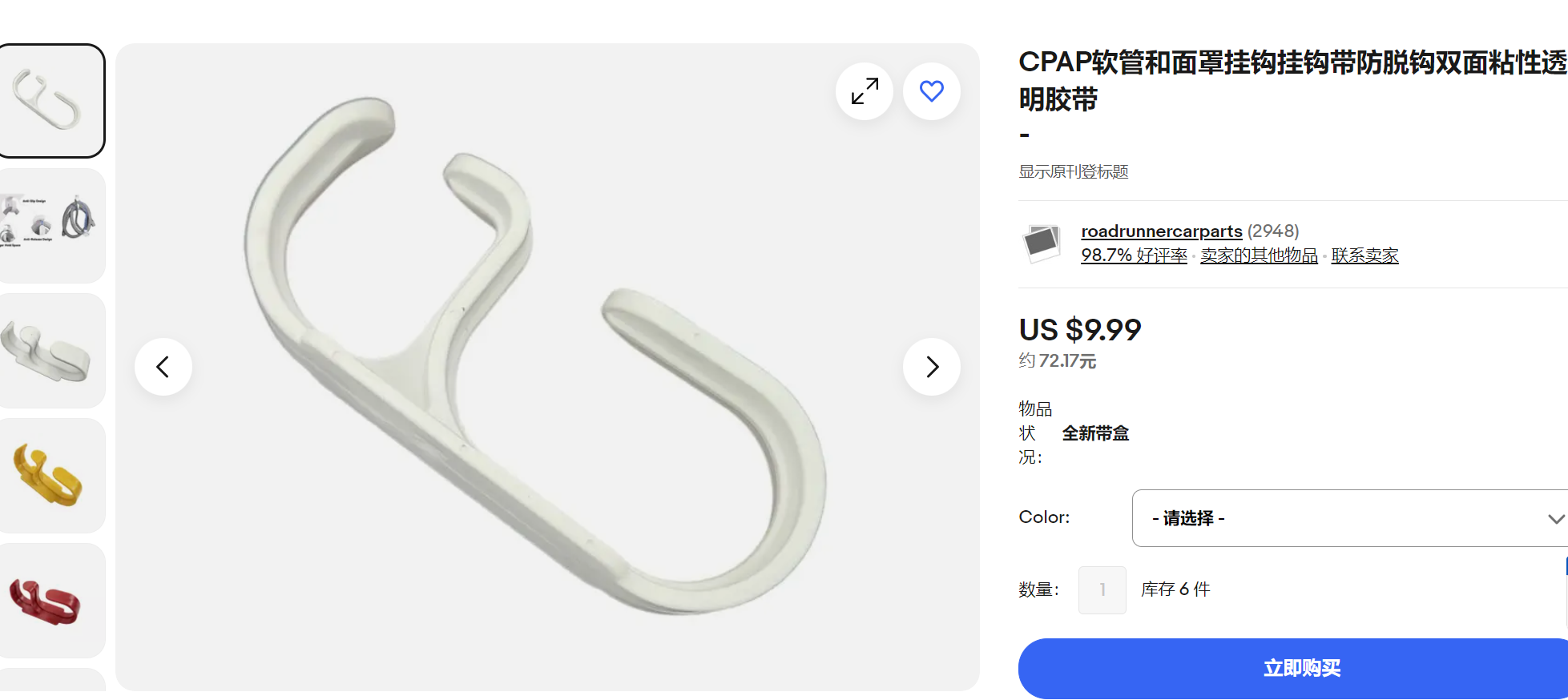Open the seller avatar image
1568x700 pixels.
(x=1042, y=243)
